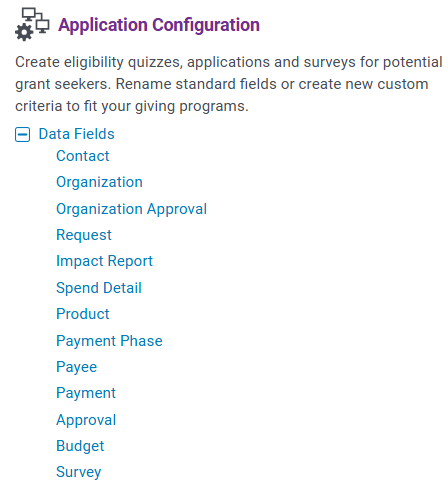Screen dimensions: 448x486
Task: Select the Contact data field
Action: point(83,156)
